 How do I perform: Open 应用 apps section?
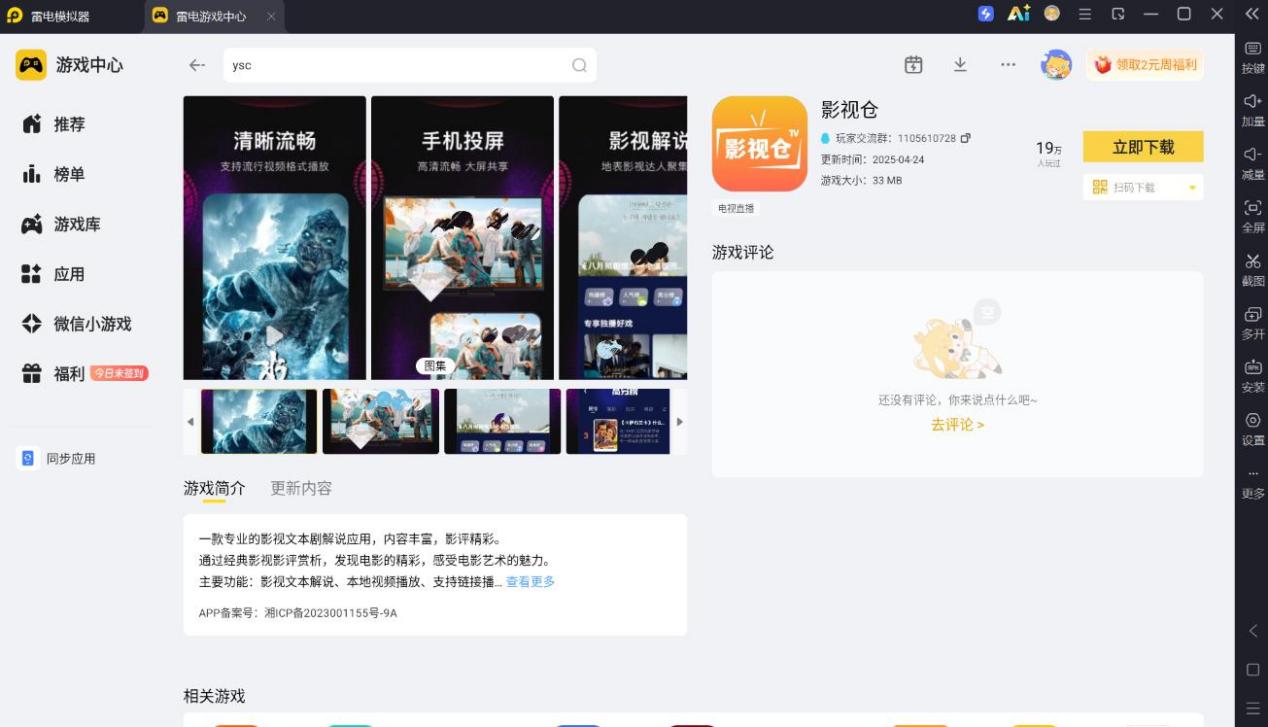click(54, 274)
